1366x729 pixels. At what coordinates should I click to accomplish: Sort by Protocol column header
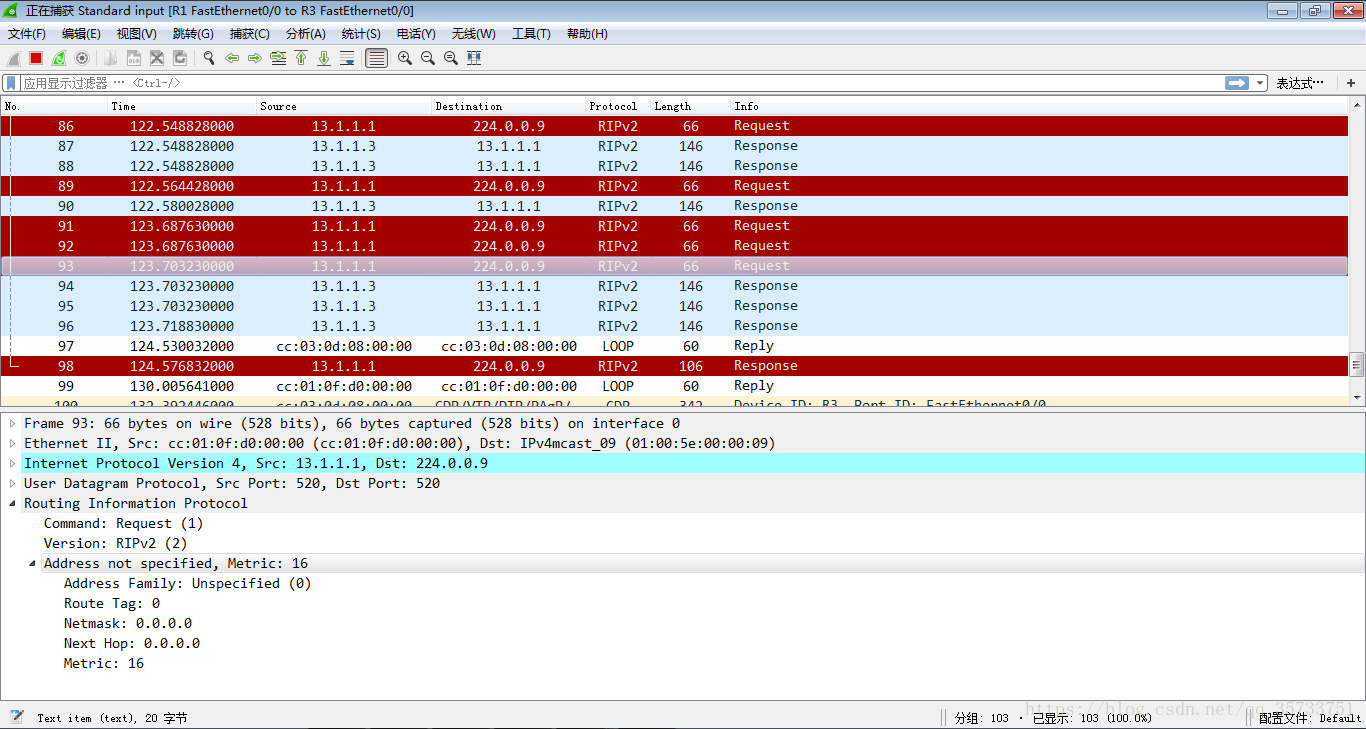click(x=617, y=106)
